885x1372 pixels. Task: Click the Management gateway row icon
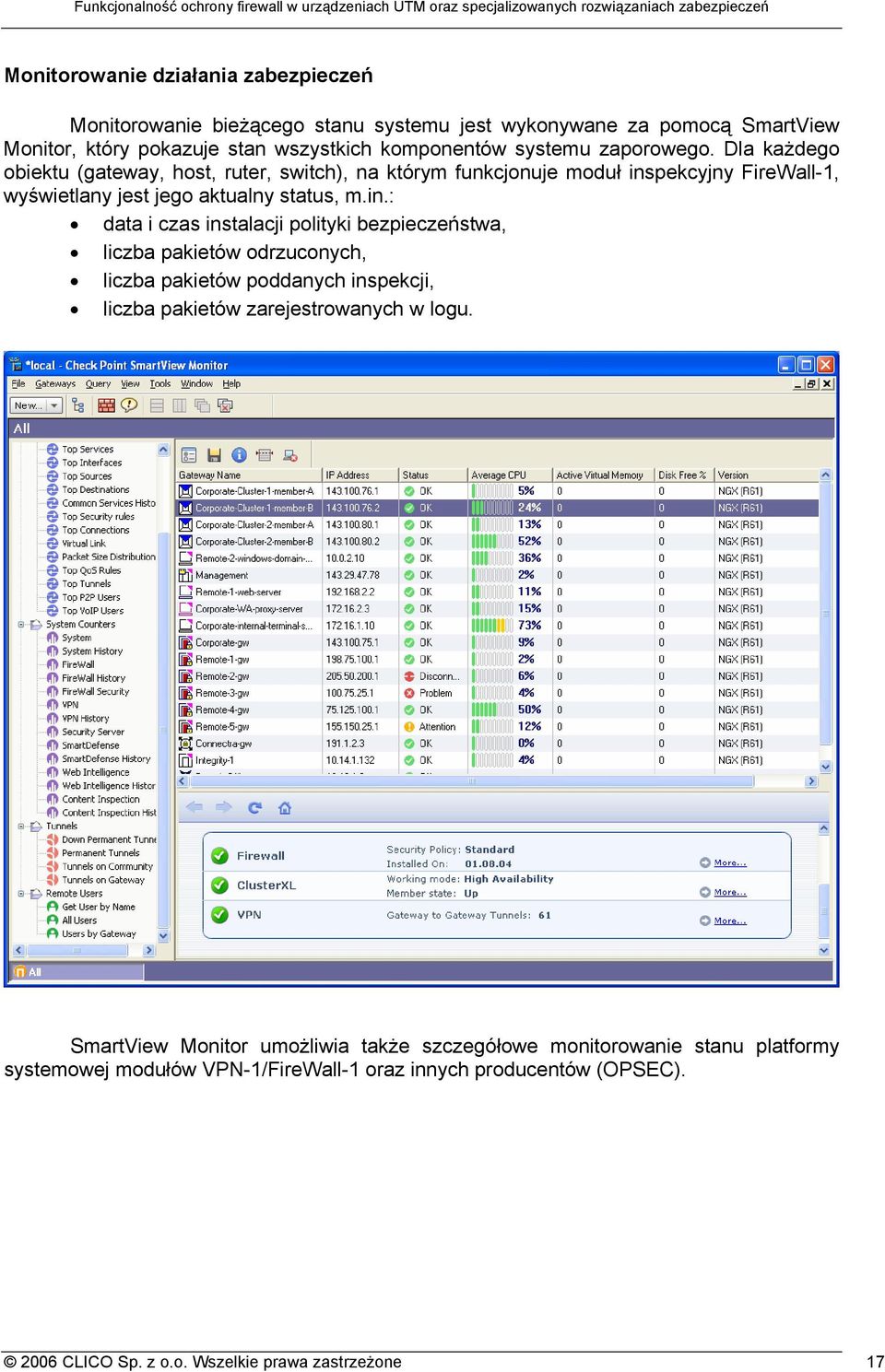click(x=185, y=575)
